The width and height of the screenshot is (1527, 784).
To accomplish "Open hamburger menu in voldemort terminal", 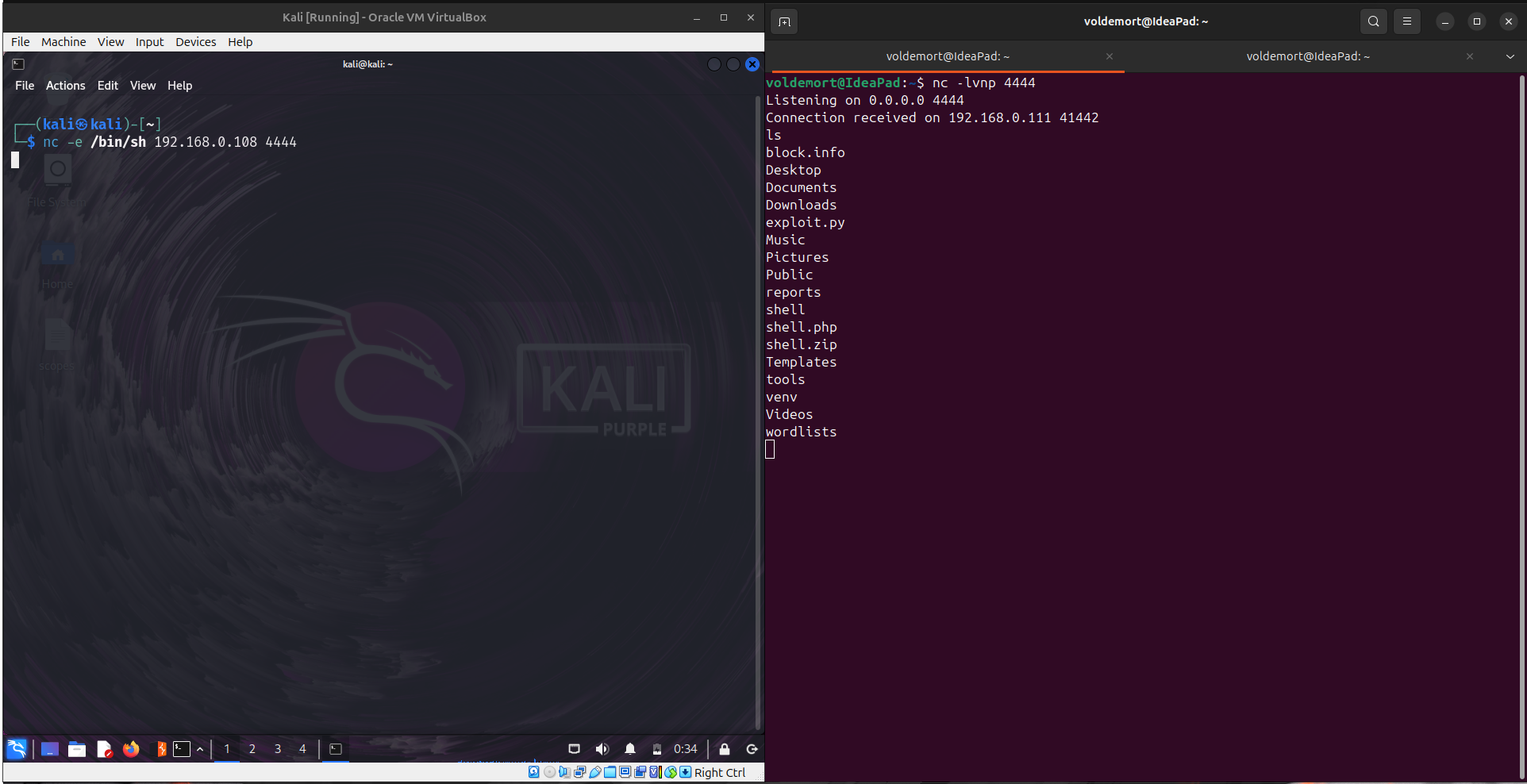I will coord(1407,22).
